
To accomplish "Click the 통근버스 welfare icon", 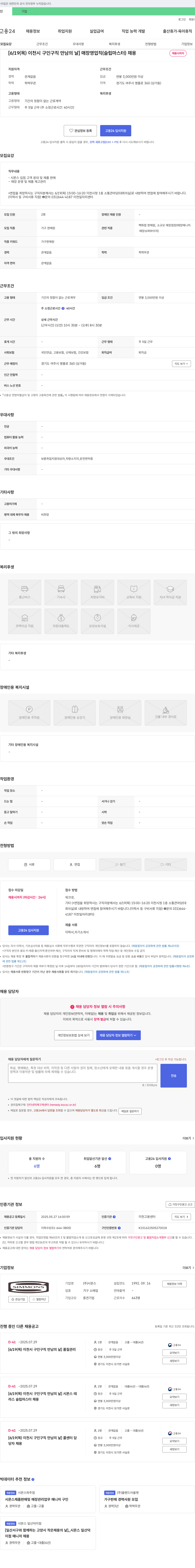I will tap(25, 592).
